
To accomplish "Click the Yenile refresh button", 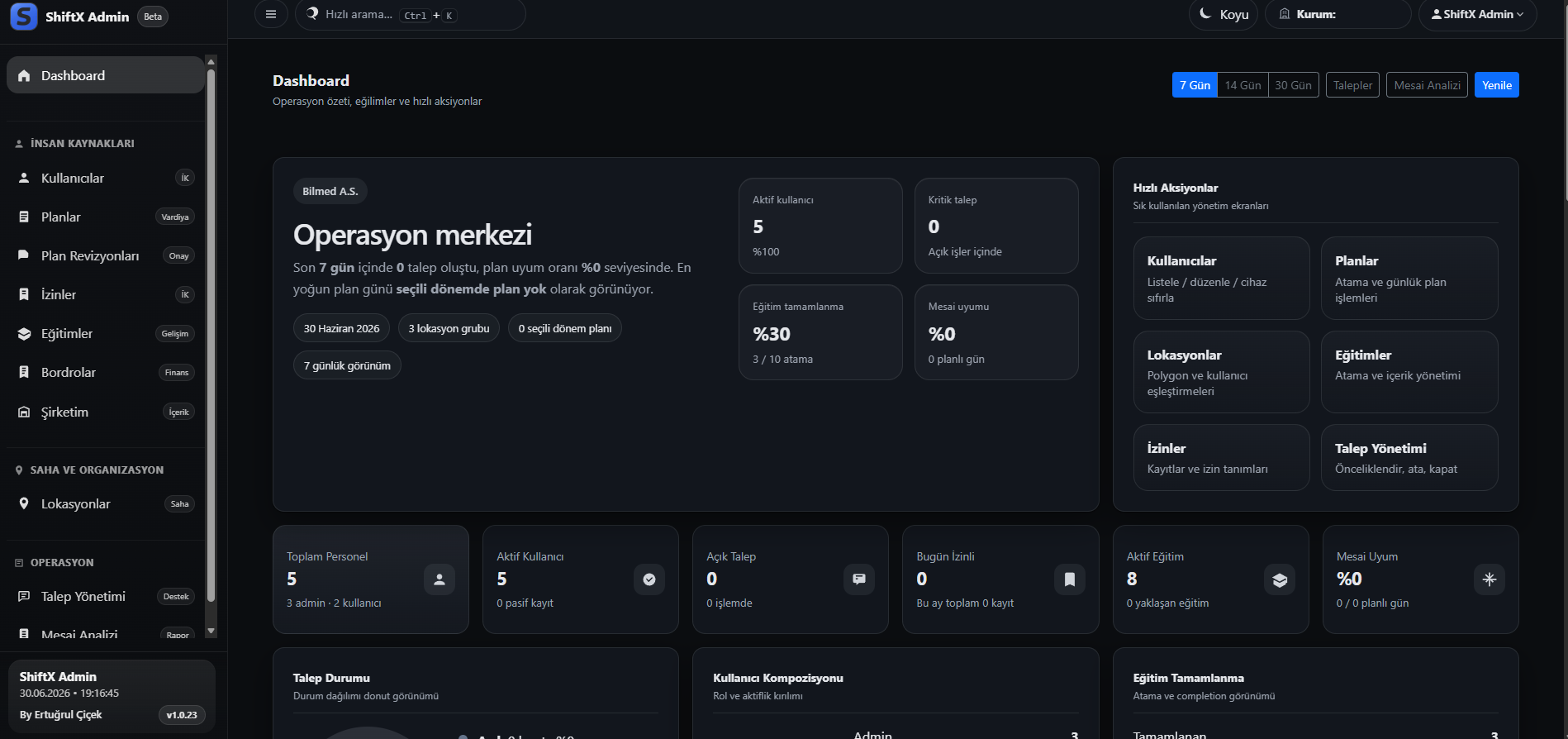I will [1496, 85].
